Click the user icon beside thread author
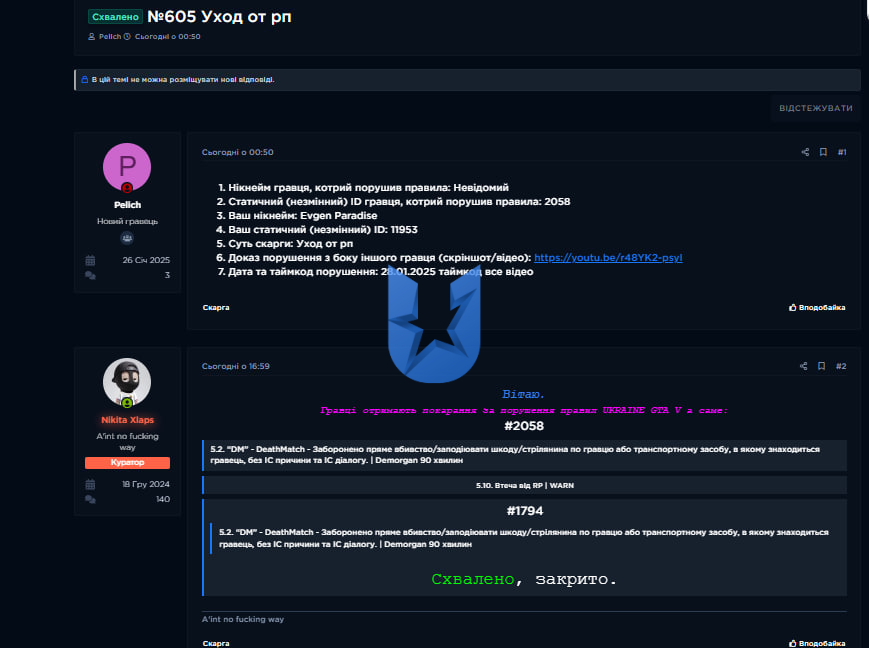Viewport: 869px width, 648px height. click(91, 37)
